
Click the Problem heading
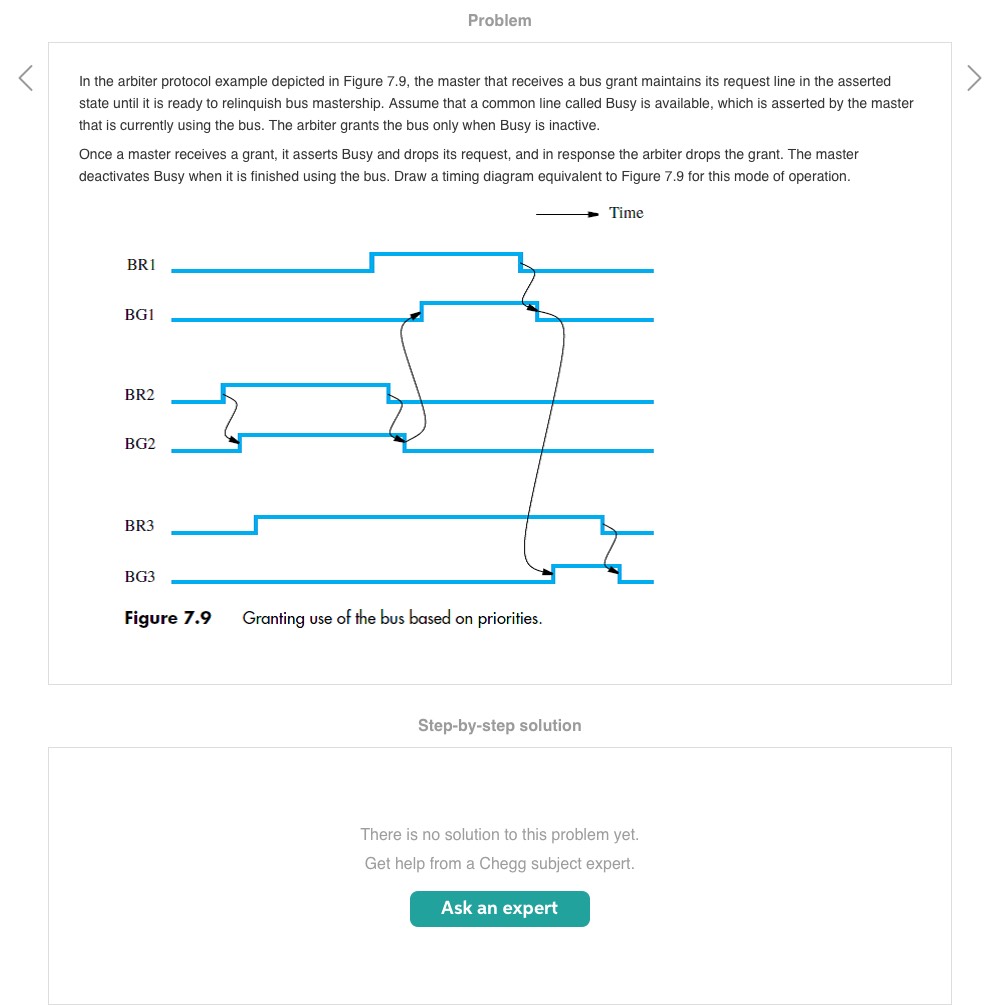500,20
